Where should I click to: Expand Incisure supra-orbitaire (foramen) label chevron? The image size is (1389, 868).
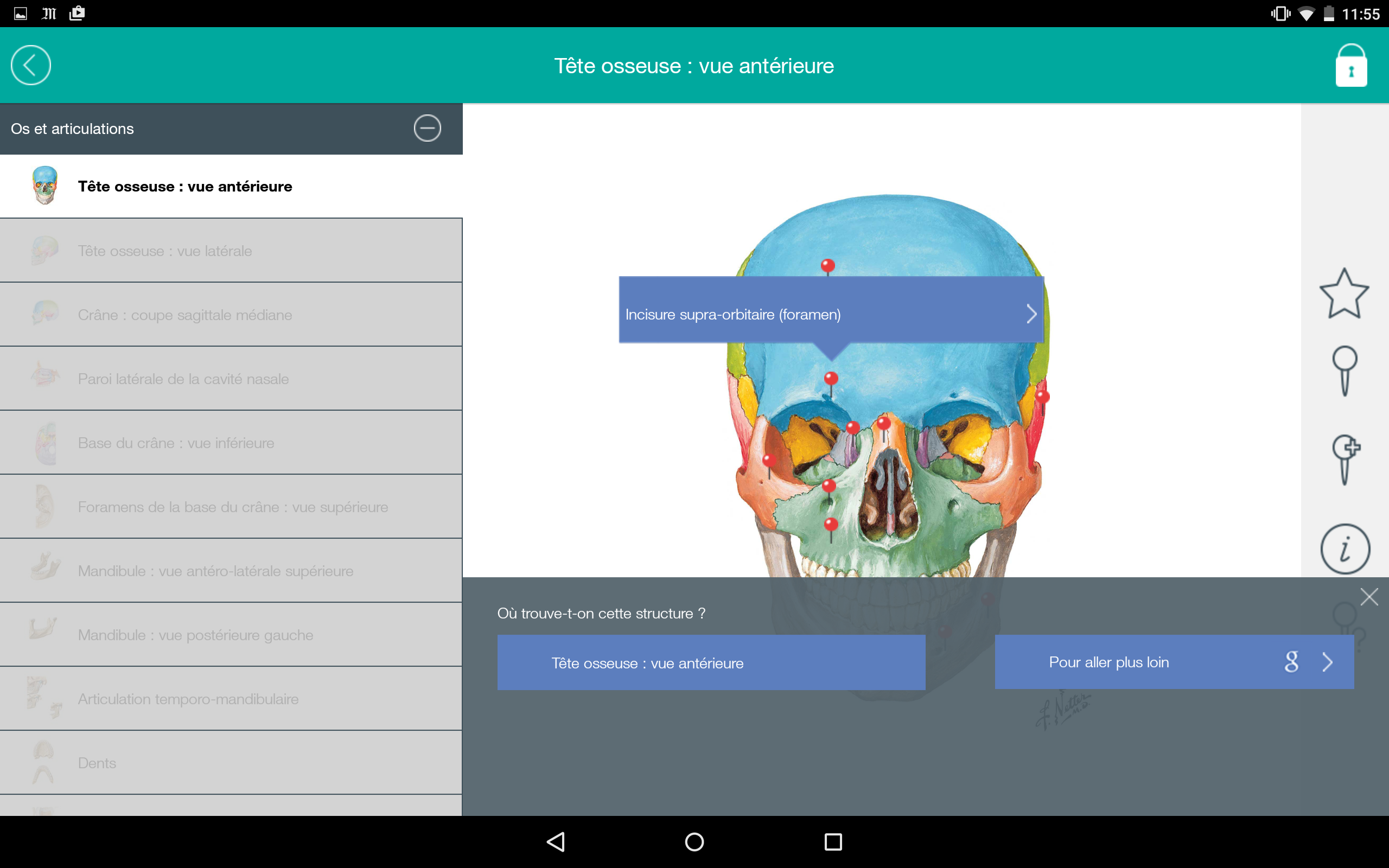point(1031,314)
